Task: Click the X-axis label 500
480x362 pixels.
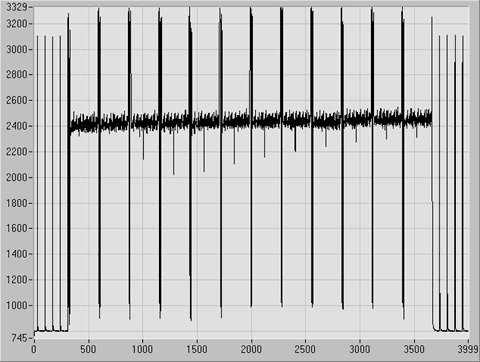Action: click(88, 349)
